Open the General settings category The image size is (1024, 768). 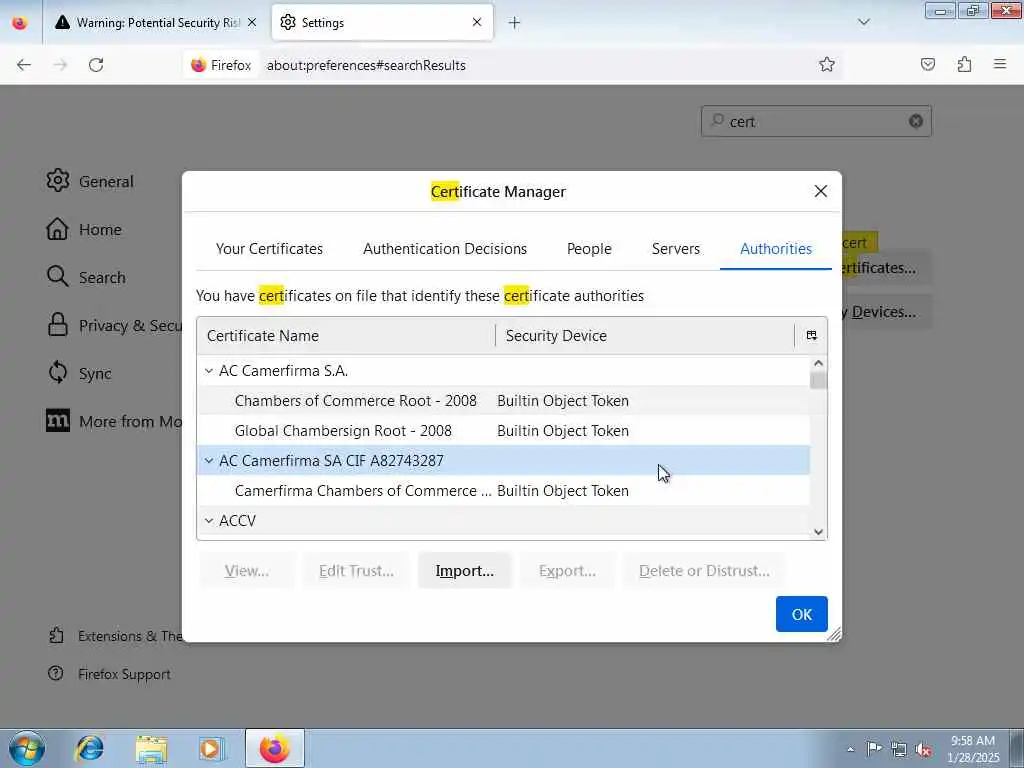(x=90, y=181)
